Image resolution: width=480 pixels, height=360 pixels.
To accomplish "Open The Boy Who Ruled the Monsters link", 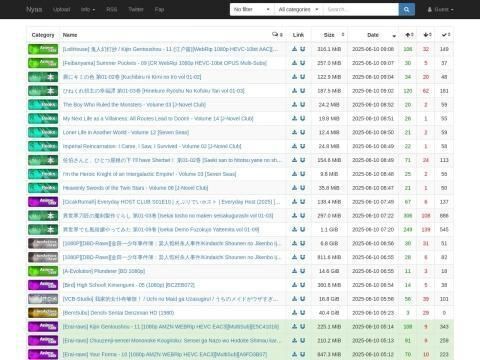I will (134, 105).
